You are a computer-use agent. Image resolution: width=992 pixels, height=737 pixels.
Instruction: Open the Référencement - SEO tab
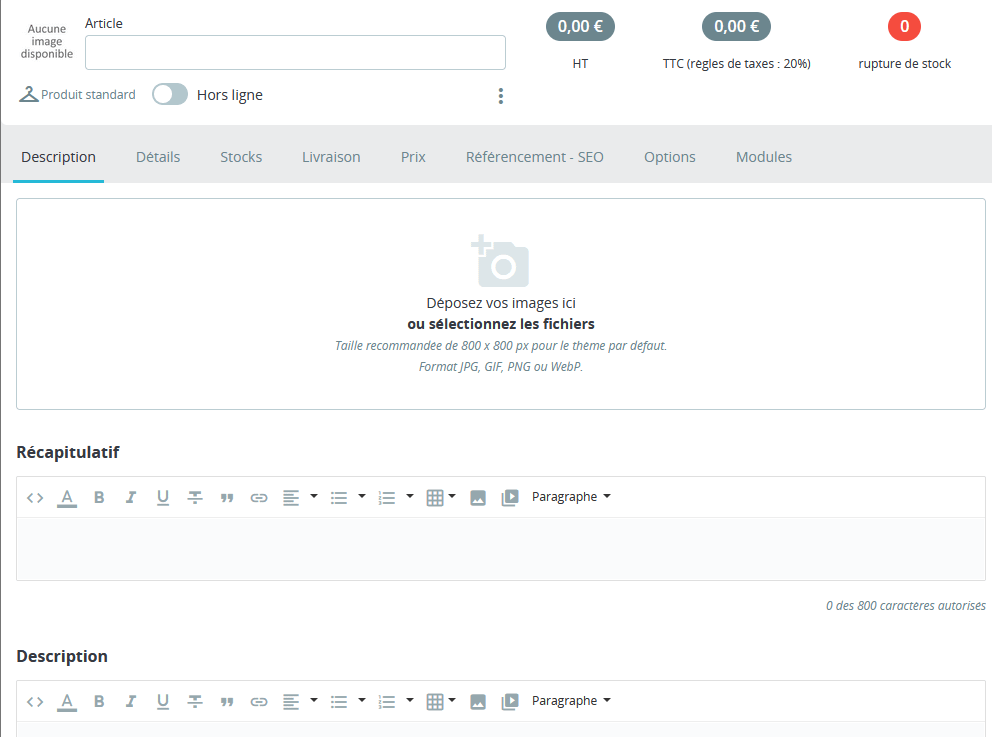pyautogui.click(x=535, y=157)
